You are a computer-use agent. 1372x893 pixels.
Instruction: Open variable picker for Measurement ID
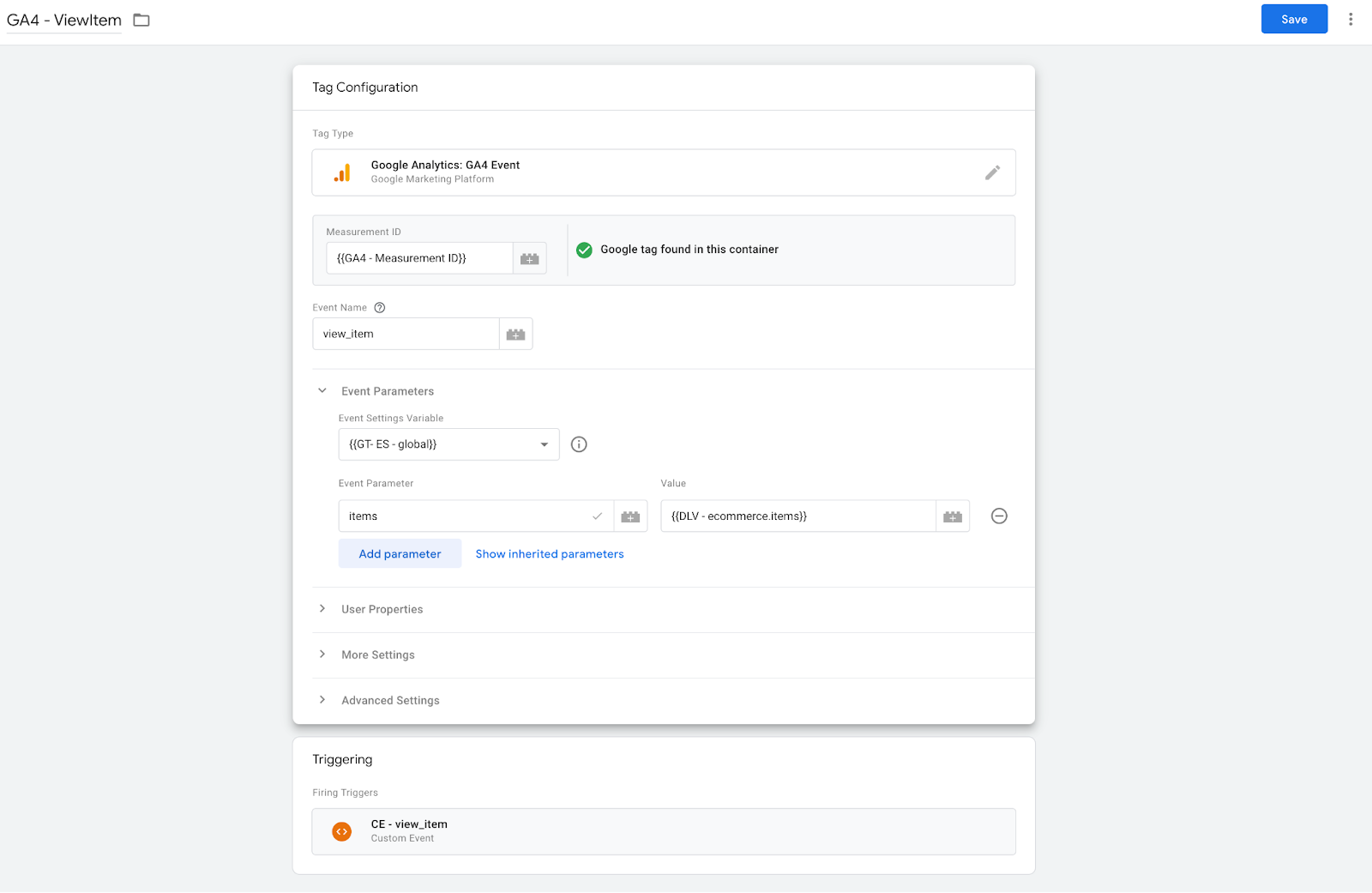[x=529, y=257]
